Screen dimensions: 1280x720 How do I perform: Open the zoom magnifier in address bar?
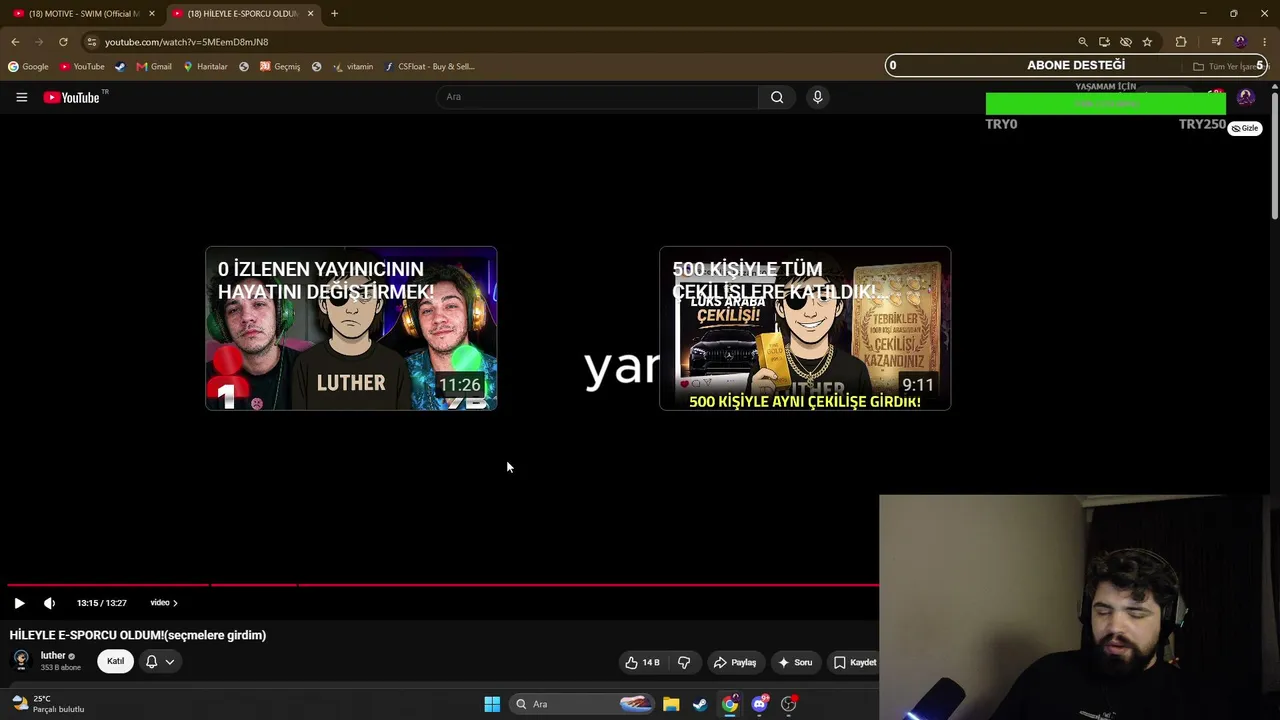pyautogui.click(x=1082, y=42)
